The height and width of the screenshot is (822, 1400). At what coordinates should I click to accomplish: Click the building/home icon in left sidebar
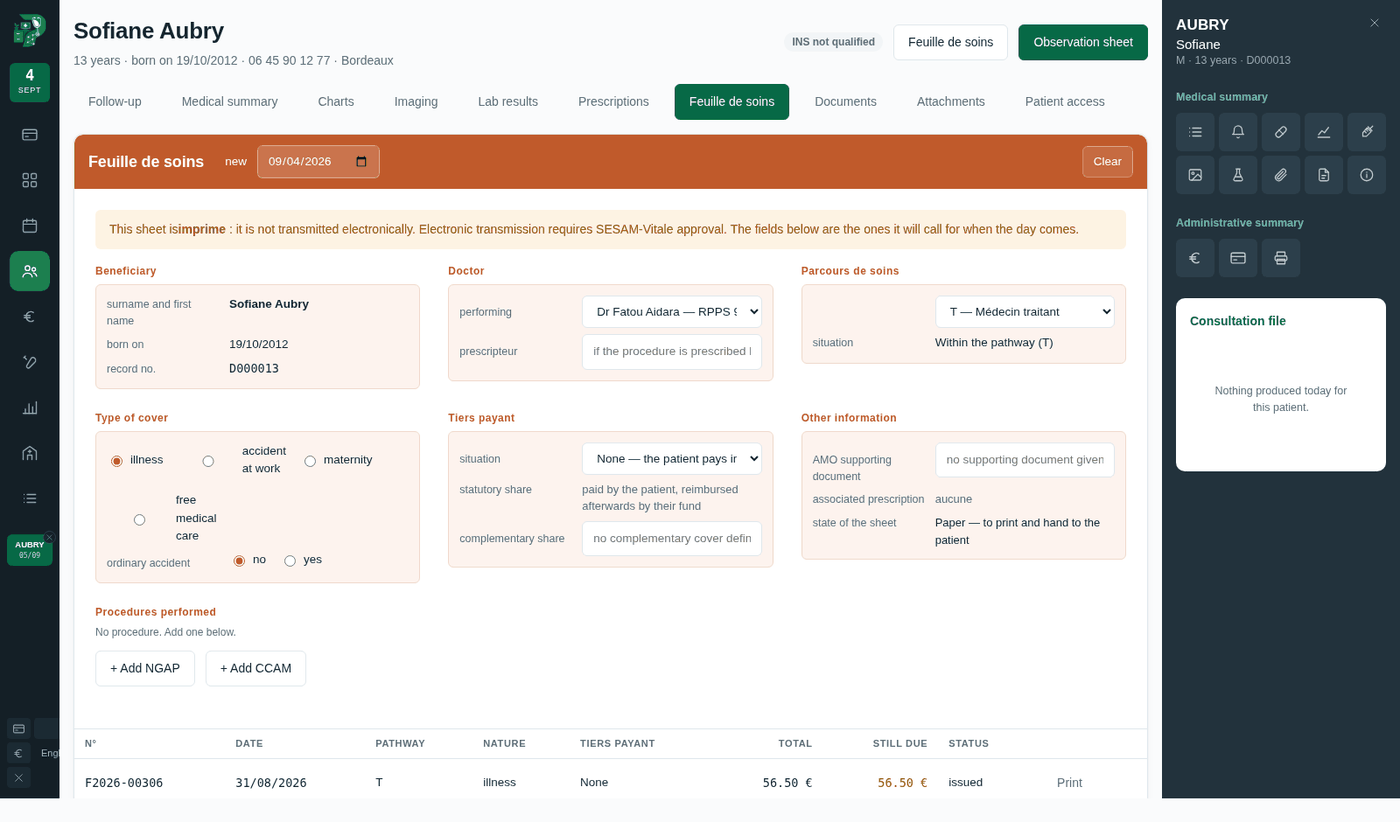coord(30,453)
